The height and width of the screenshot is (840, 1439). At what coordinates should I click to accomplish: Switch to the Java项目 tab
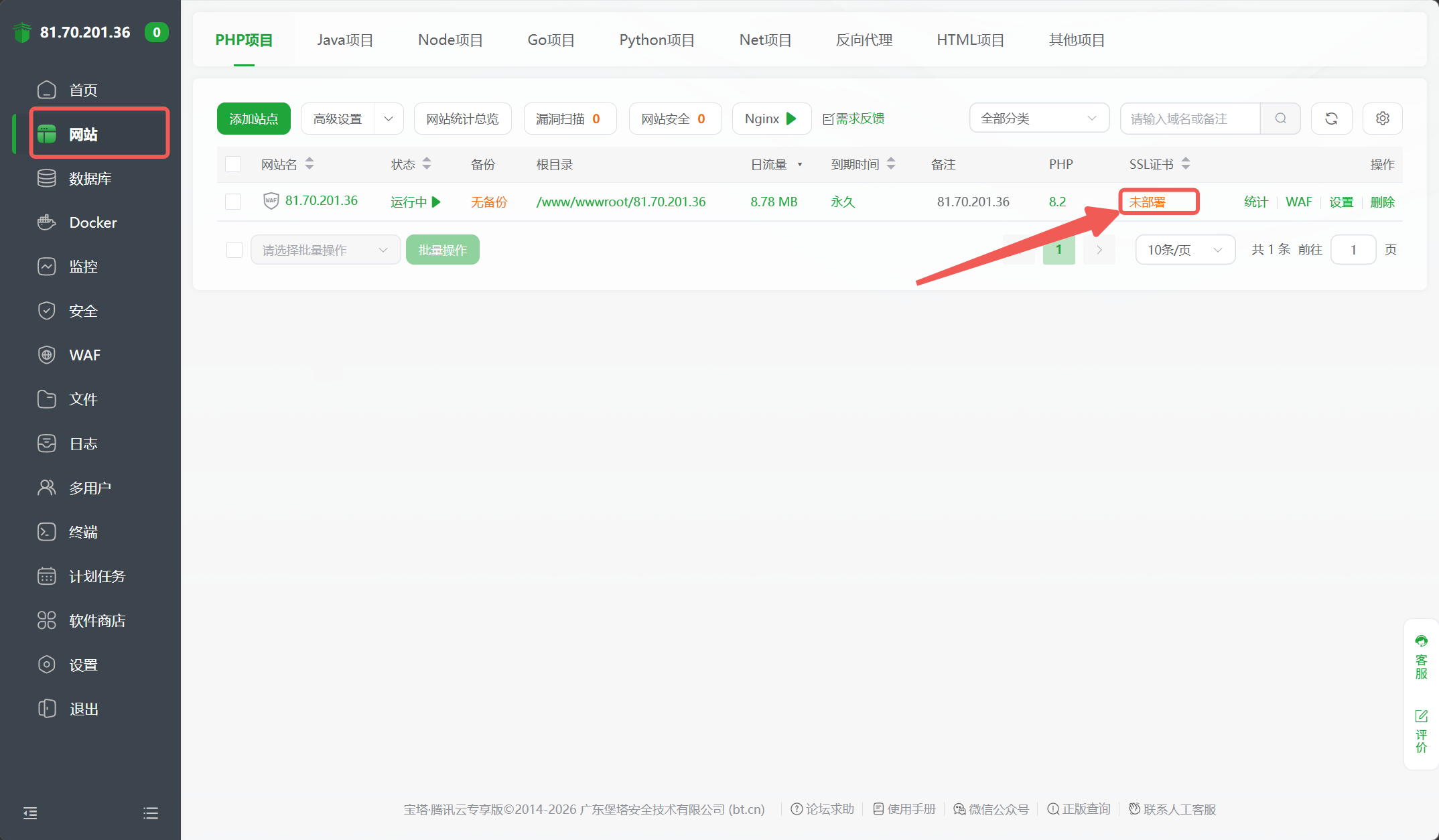coord(345,40)
